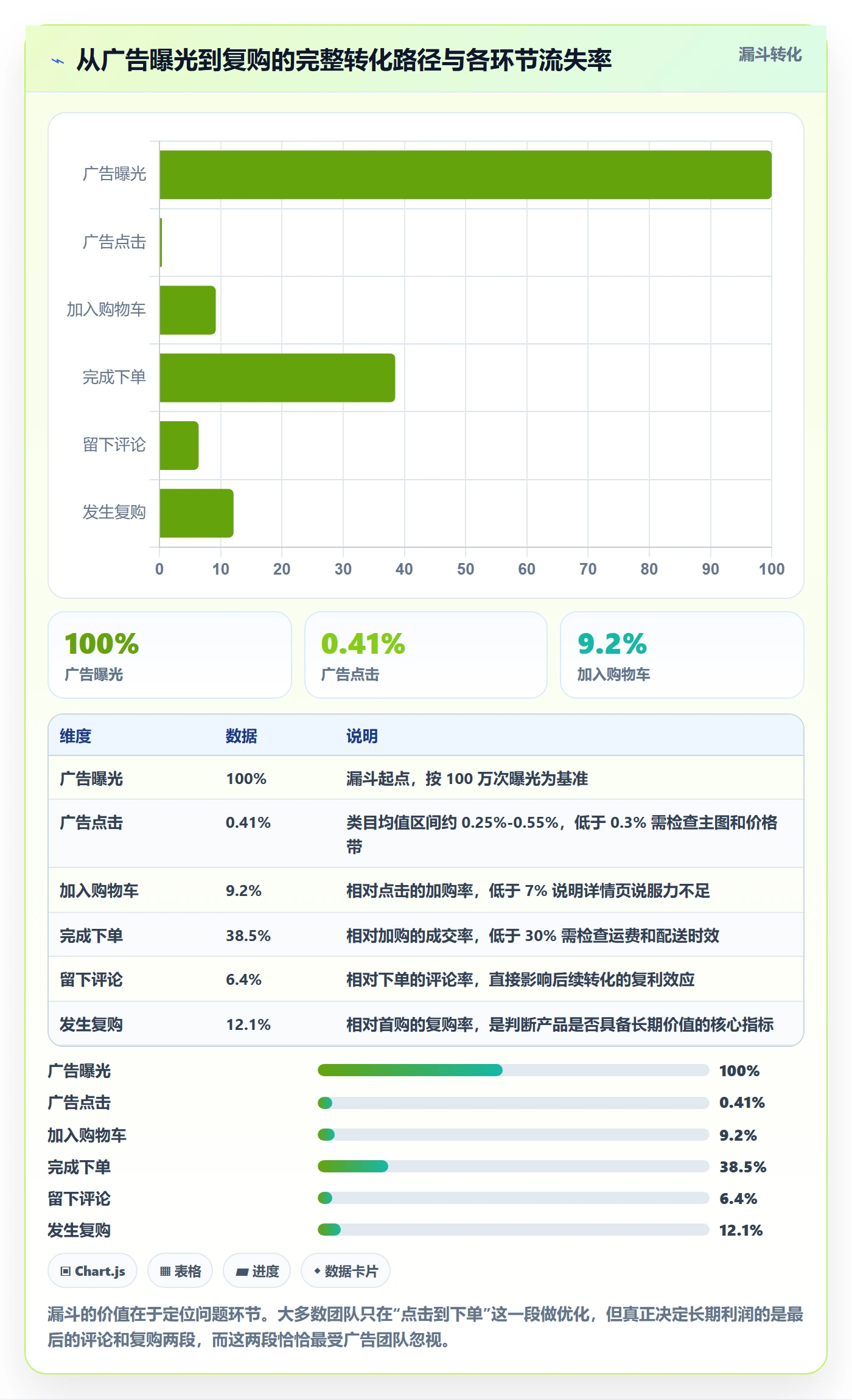Click the 加入购物车 bar in the chart

(187, 310)
